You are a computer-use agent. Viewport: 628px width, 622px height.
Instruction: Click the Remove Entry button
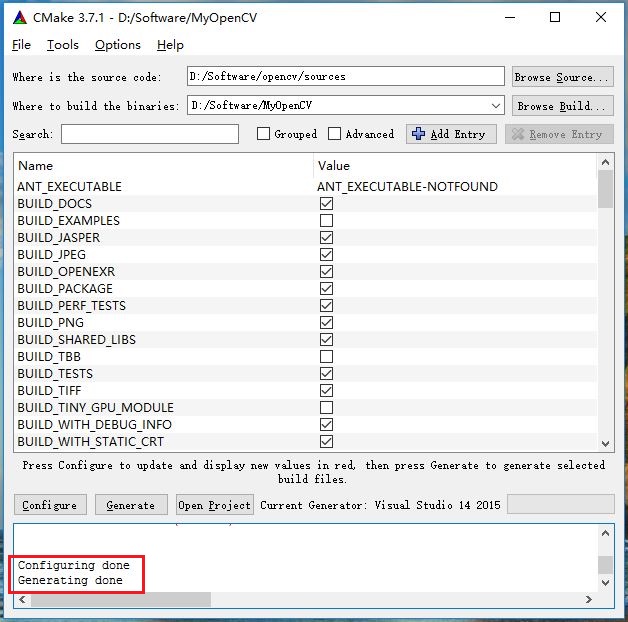tap(559, 134)
